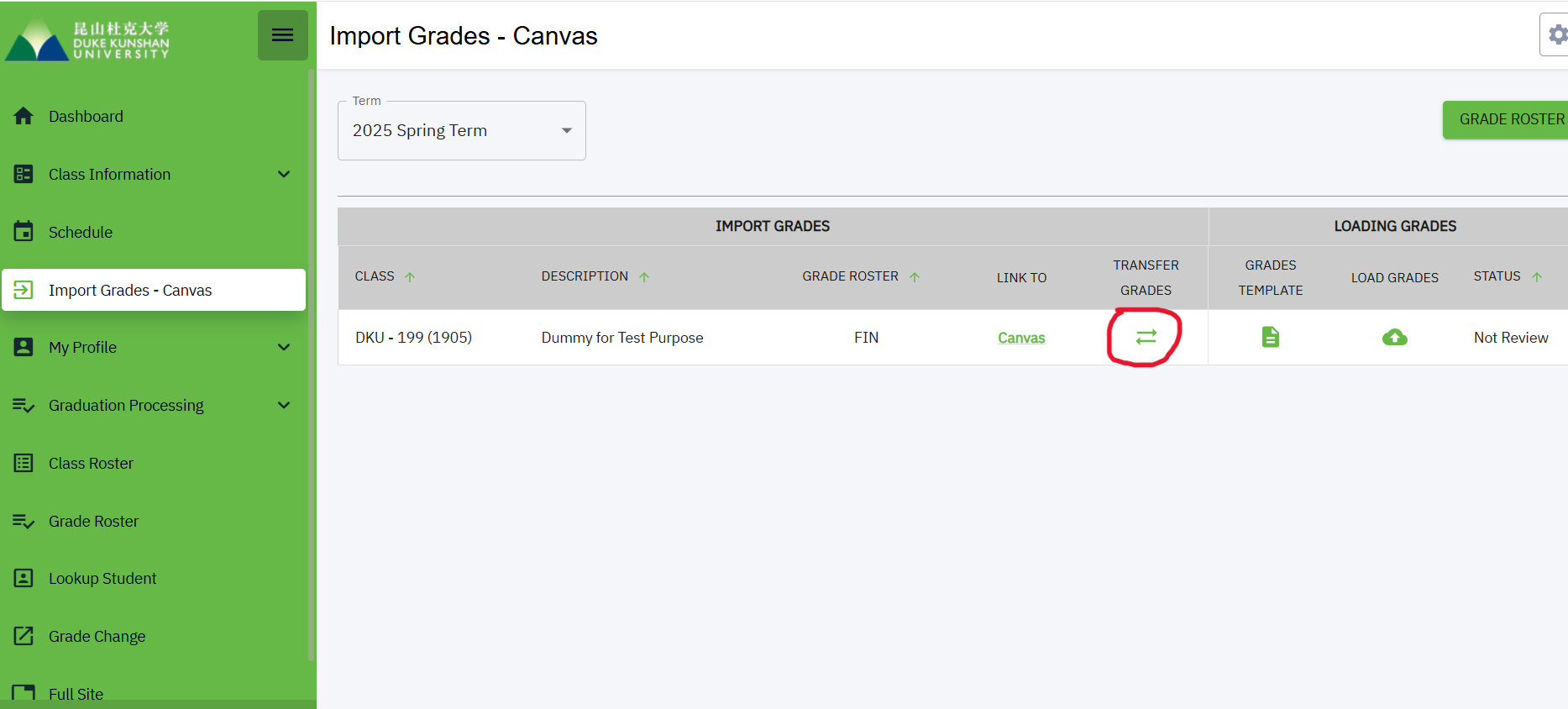Expand the My Profile submenu
The height and width of the screenshot is (709, 1568).
coord(284,347)
